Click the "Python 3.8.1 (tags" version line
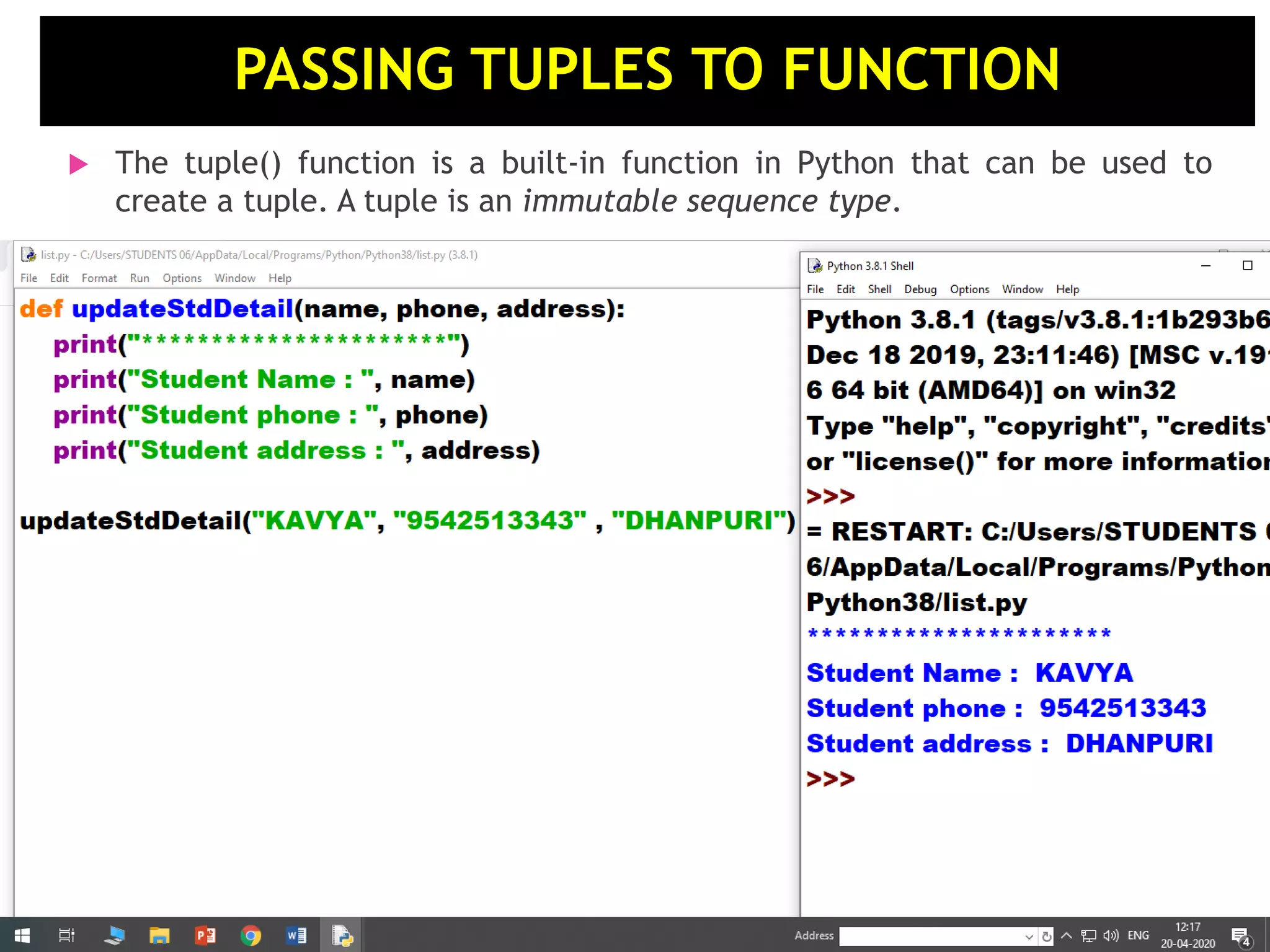 [1038, 320]
